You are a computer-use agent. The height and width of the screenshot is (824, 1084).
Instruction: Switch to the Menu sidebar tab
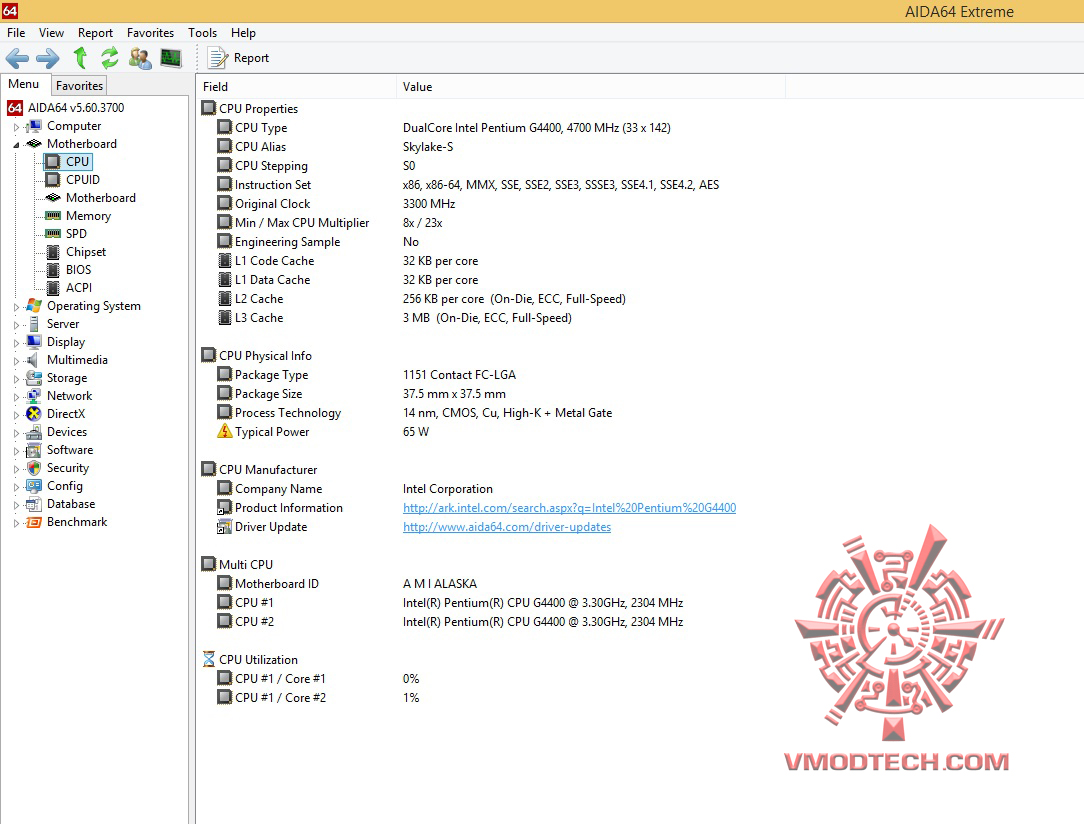pyautogui.click(x=24, y=84)
